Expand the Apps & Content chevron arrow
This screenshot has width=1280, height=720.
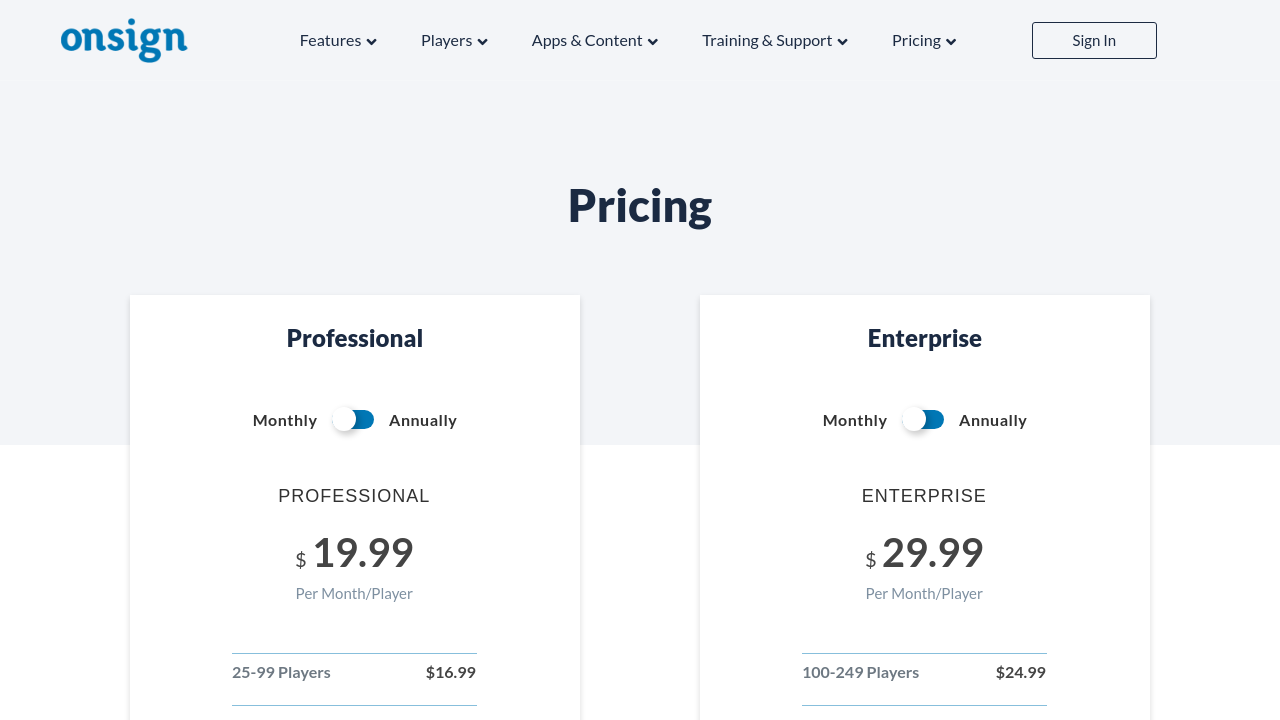pos(653,42)
